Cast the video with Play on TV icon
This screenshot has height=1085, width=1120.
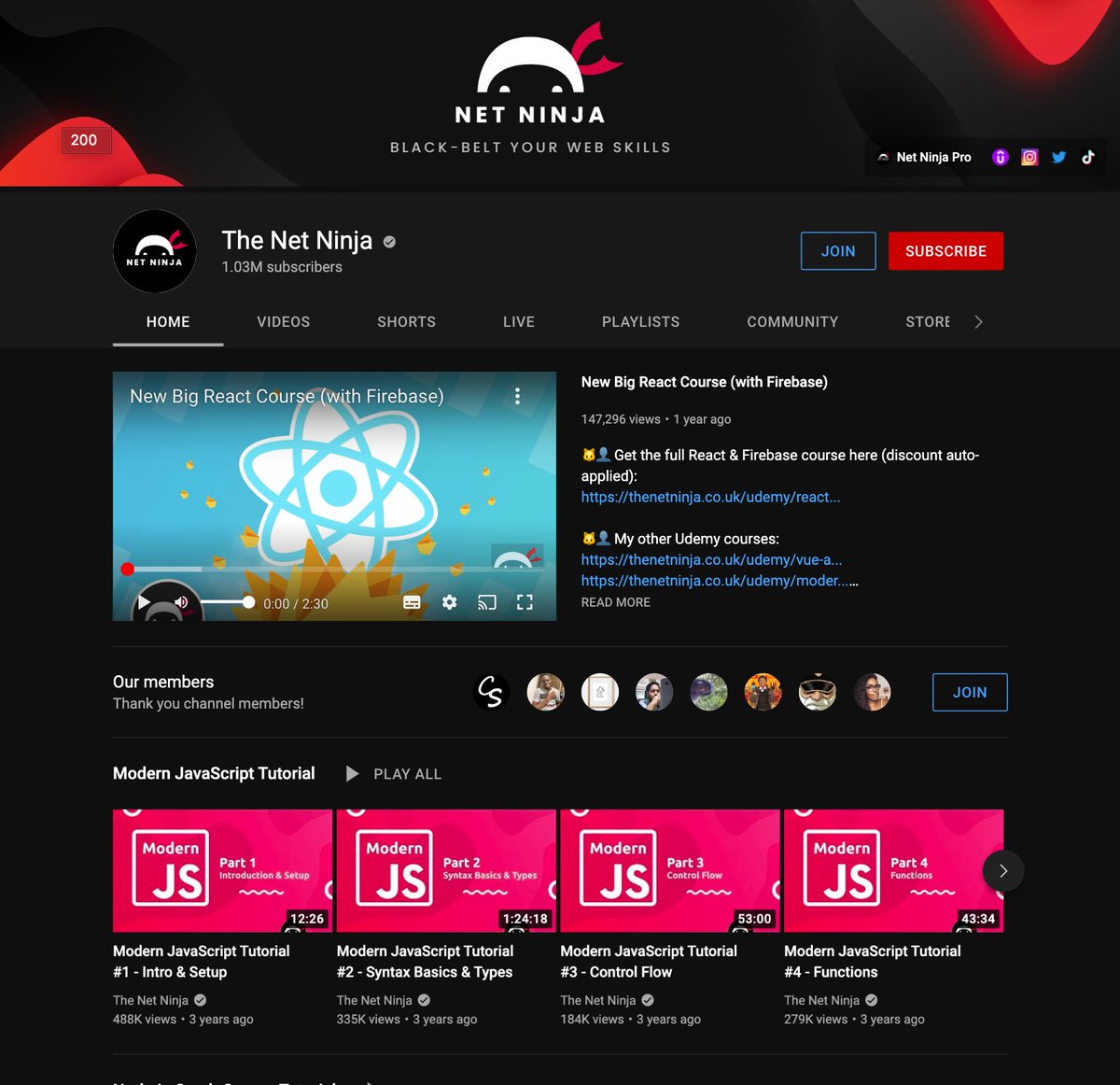tap(487, 603)
